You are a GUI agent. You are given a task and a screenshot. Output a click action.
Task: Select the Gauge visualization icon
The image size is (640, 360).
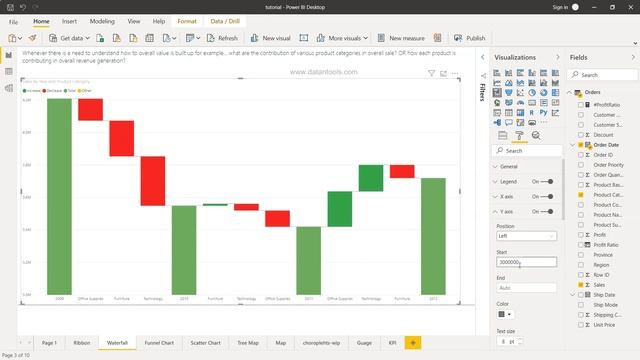point(520,103)
